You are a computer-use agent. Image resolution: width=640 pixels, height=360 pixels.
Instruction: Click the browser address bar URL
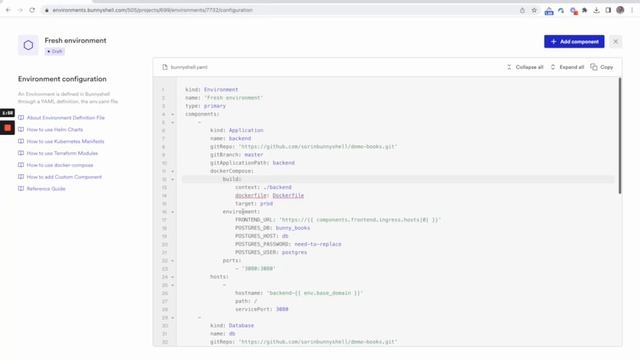(153, 10)
